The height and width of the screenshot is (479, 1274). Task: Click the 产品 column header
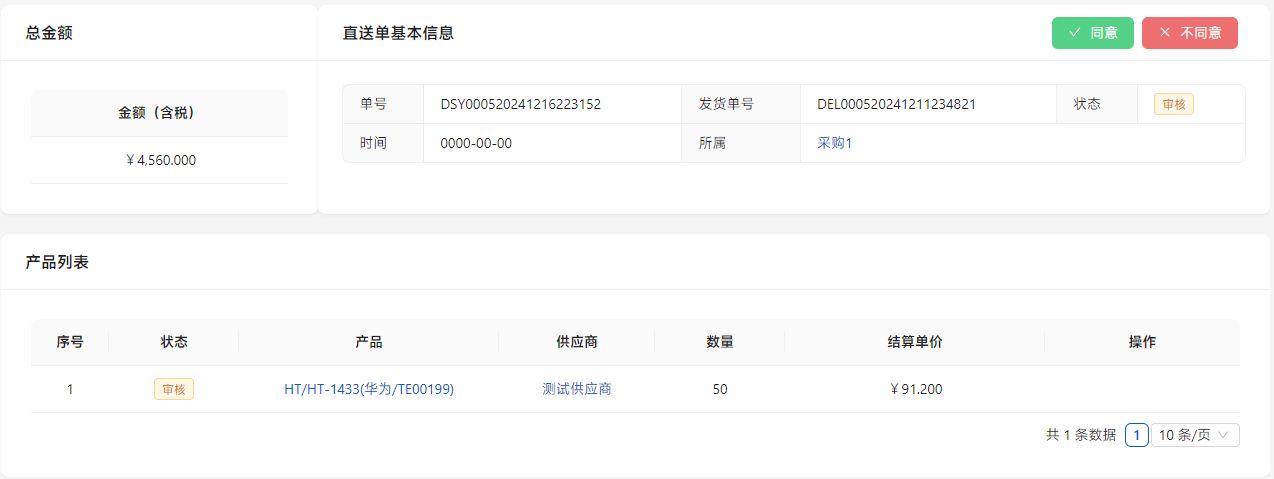(x=369, y=342)
